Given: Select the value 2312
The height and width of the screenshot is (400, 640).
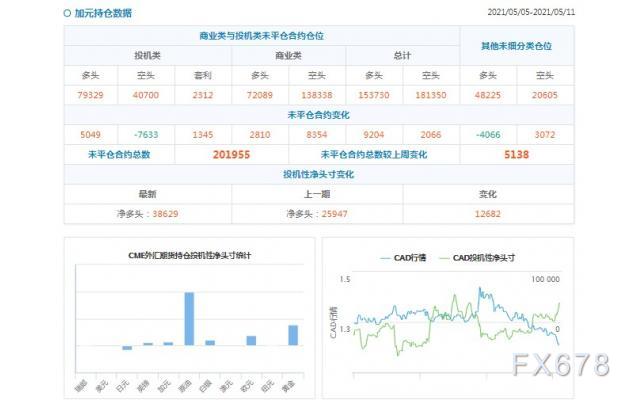Looking at the screenshot, I should pos(203,95).
